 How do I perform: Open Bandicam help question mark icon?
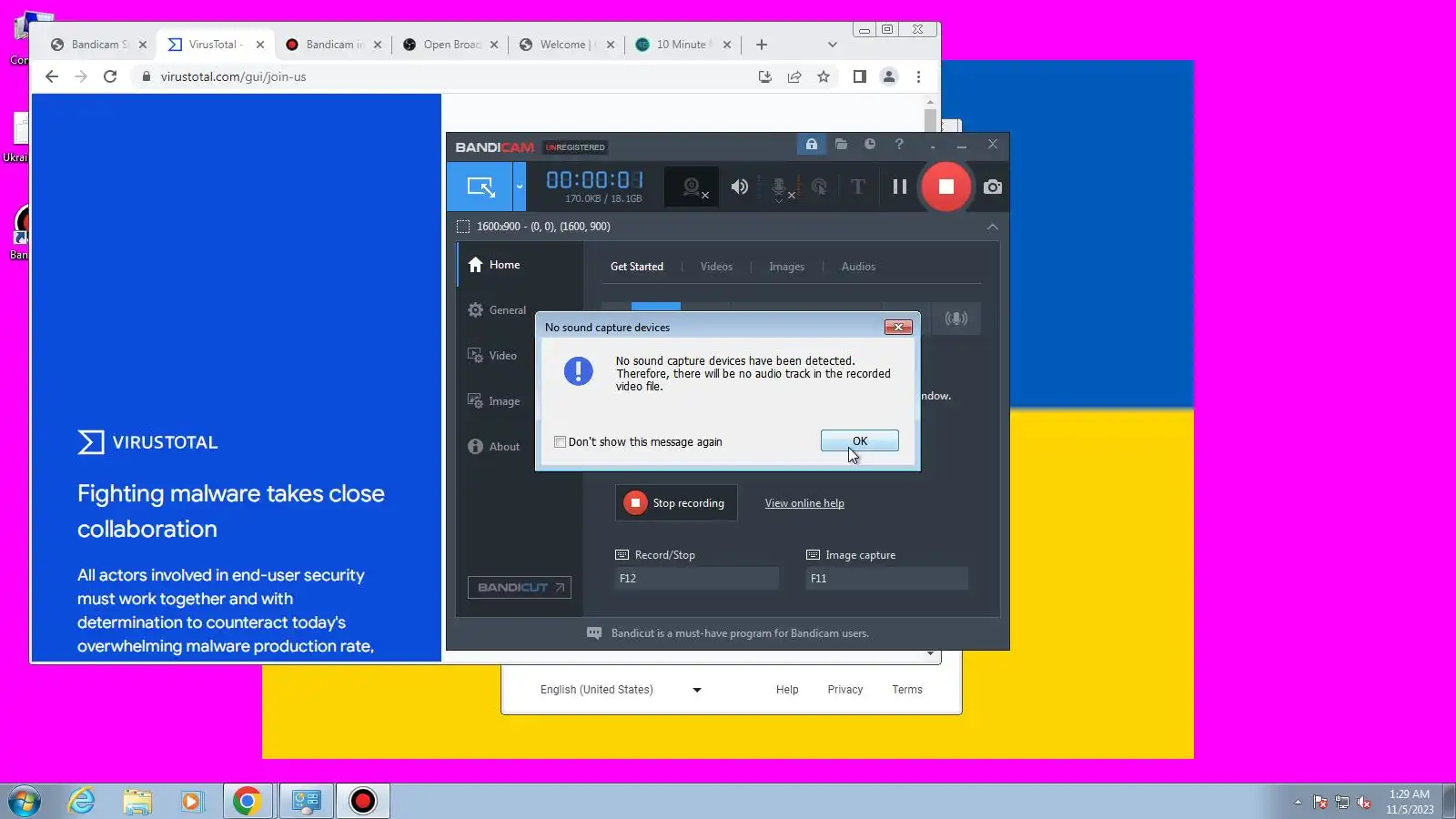tap(899, 145)
